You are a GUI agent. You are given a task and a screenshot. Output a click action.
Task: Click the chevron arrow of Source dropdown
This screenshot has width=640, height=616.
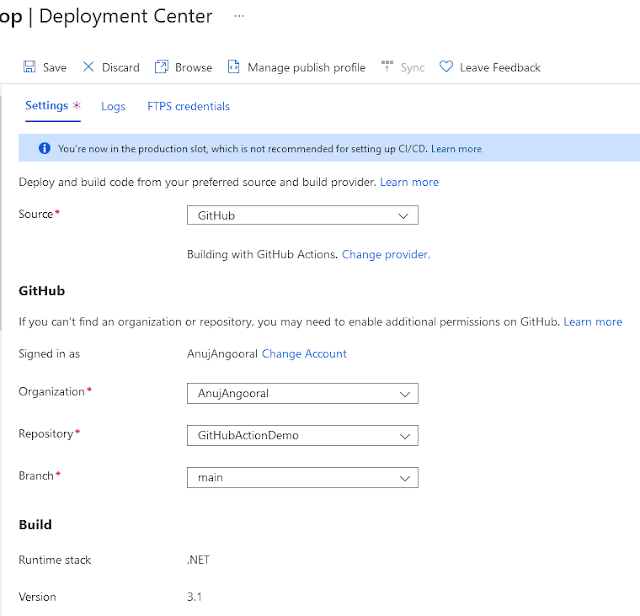tap(403, 216)
